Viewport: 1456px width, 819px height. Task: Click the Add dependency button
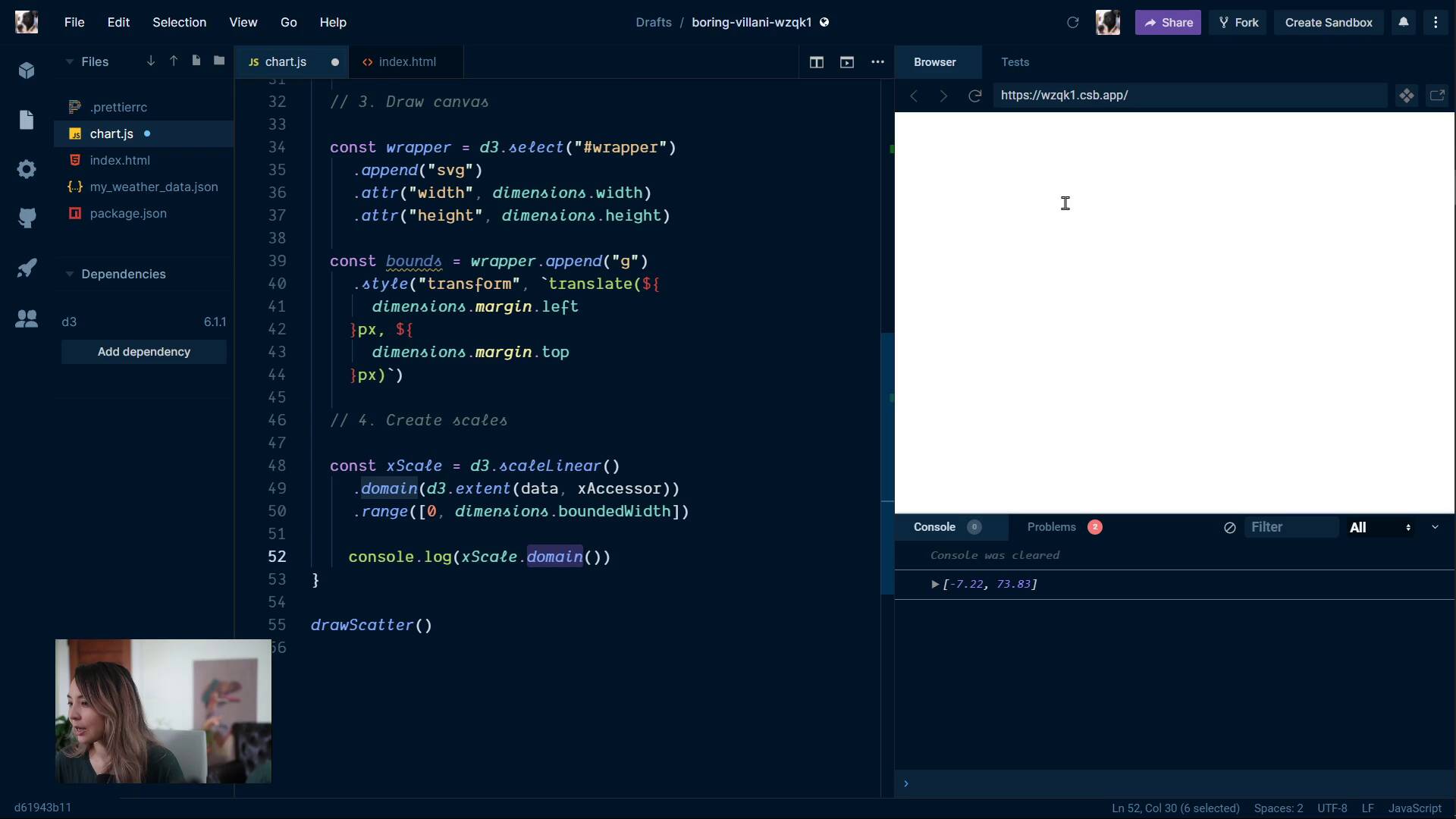coord(143,352)
